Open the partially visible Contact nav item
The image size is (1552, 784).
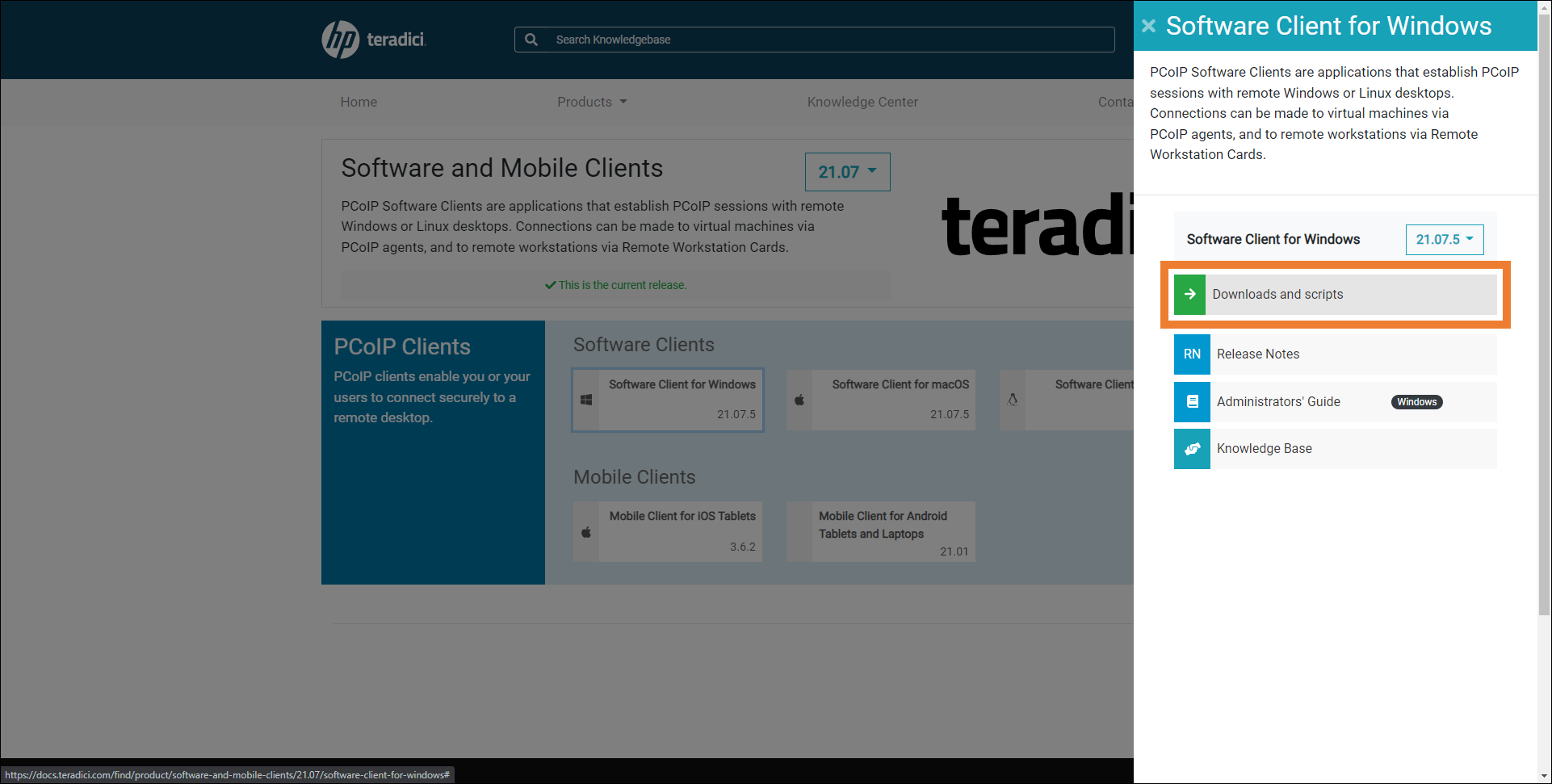click(1115, 102)
